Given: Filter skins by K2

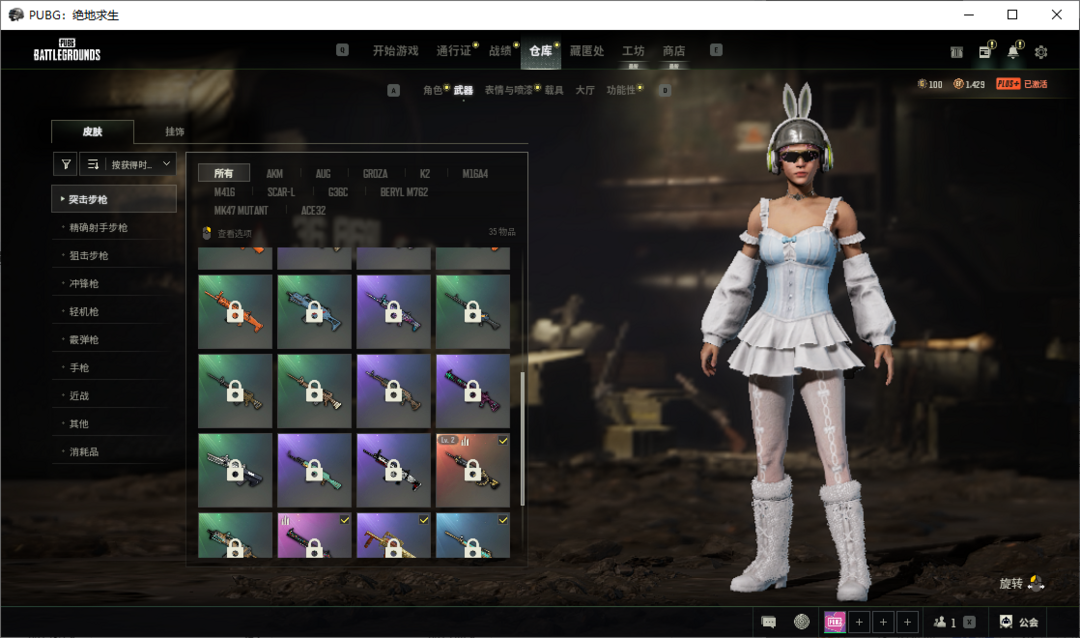Looking at the screenshot, I should tap(425, 174).
